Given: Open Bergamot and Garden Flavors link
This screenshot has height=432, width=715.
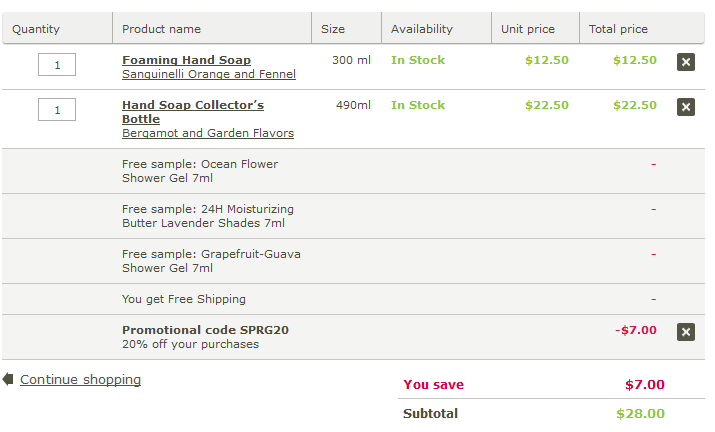Looking at the screenshot, I should click(208, 133).
